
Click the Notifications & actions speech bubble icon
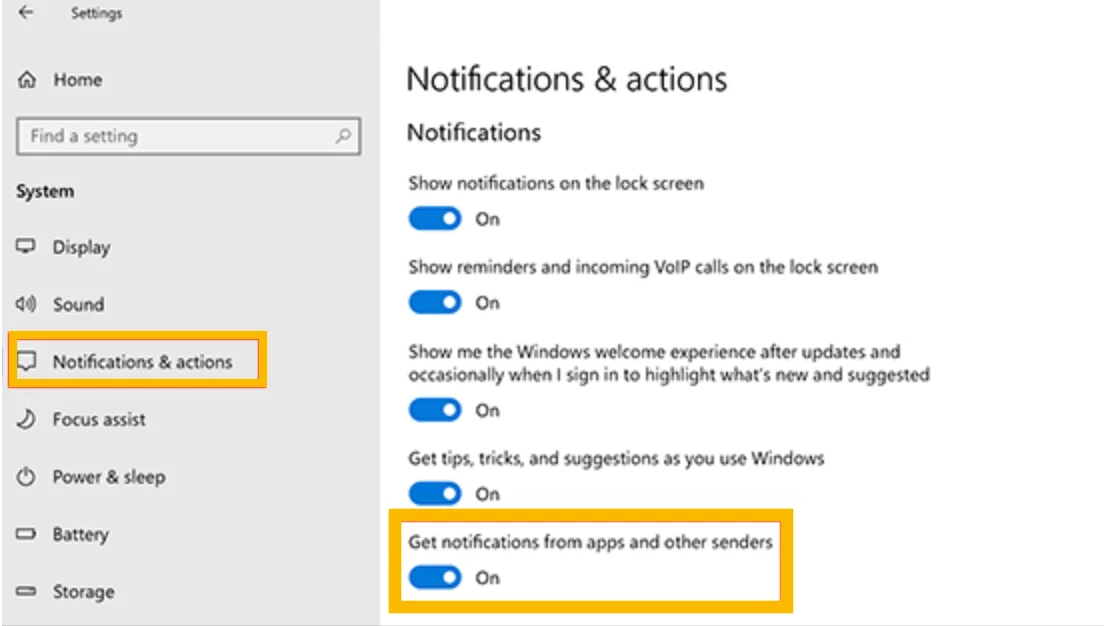click(x=26, y=361)
